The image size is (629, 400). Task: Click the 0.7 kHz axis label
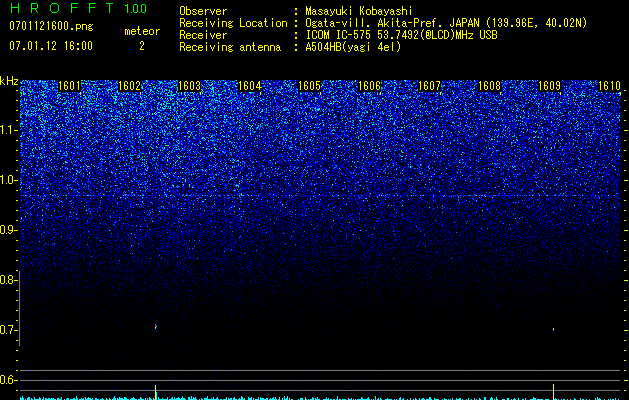(x=8, y=330)
